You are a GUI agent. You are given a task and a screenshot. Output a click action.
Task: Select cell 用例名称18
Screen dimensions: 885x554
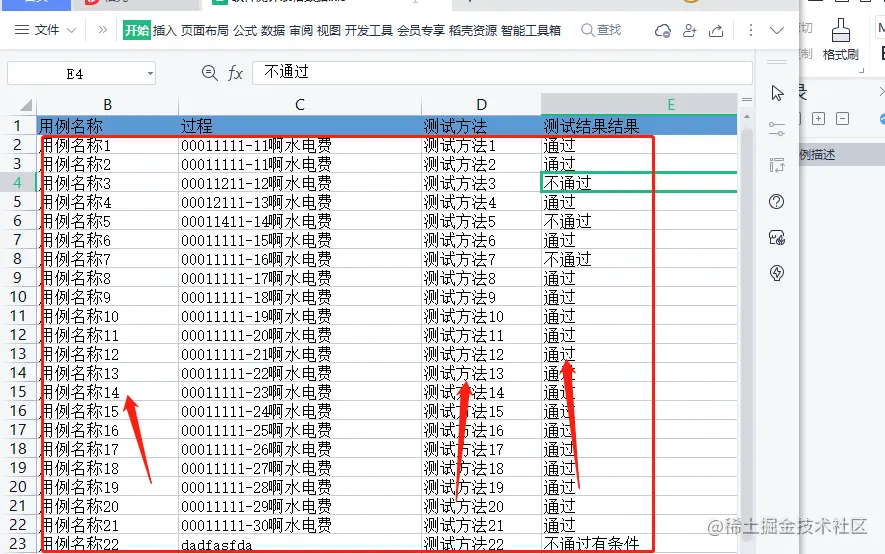[x=108, y=468]
